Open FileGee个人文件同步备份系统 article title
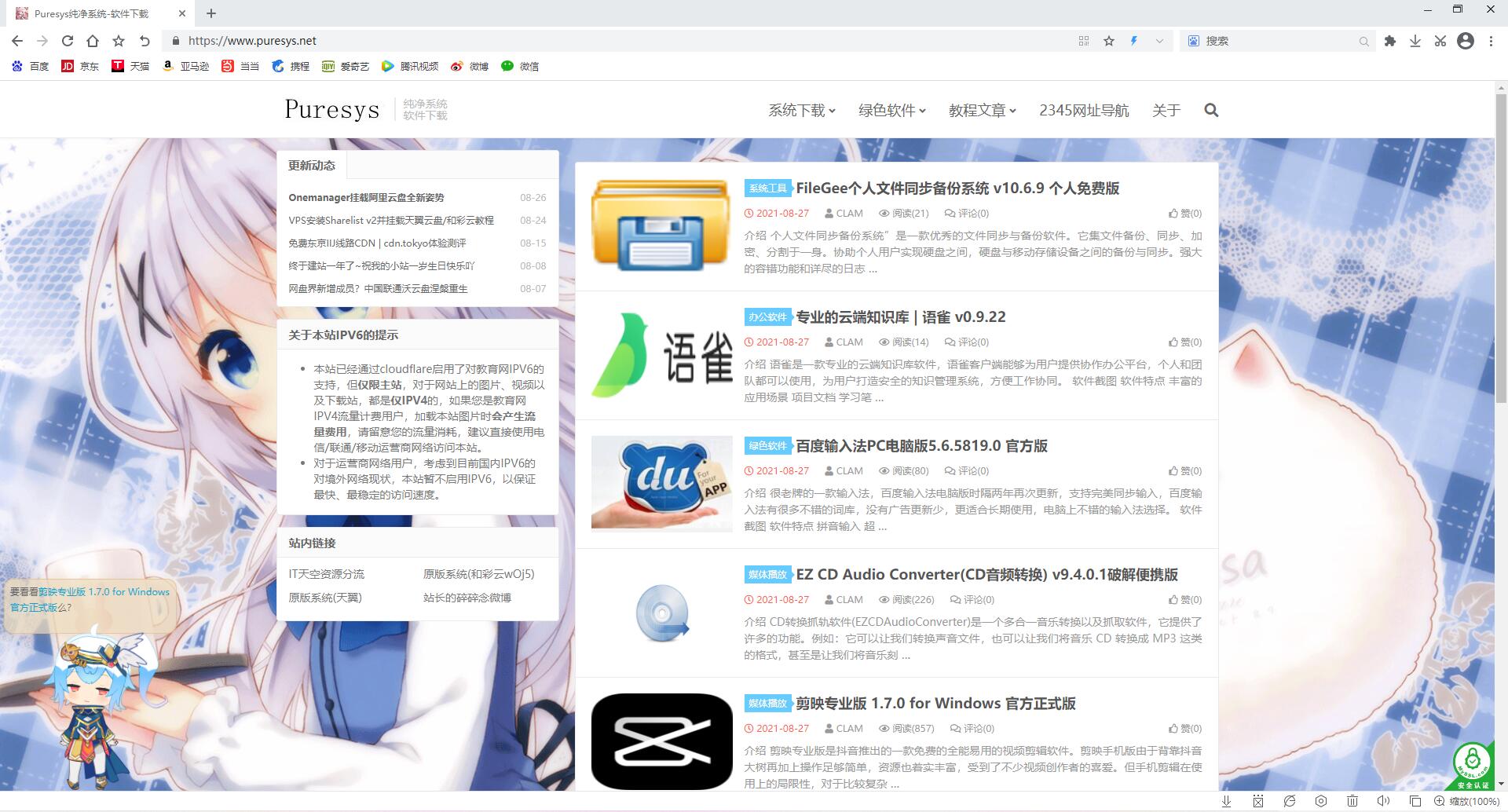 pos(957,188)
